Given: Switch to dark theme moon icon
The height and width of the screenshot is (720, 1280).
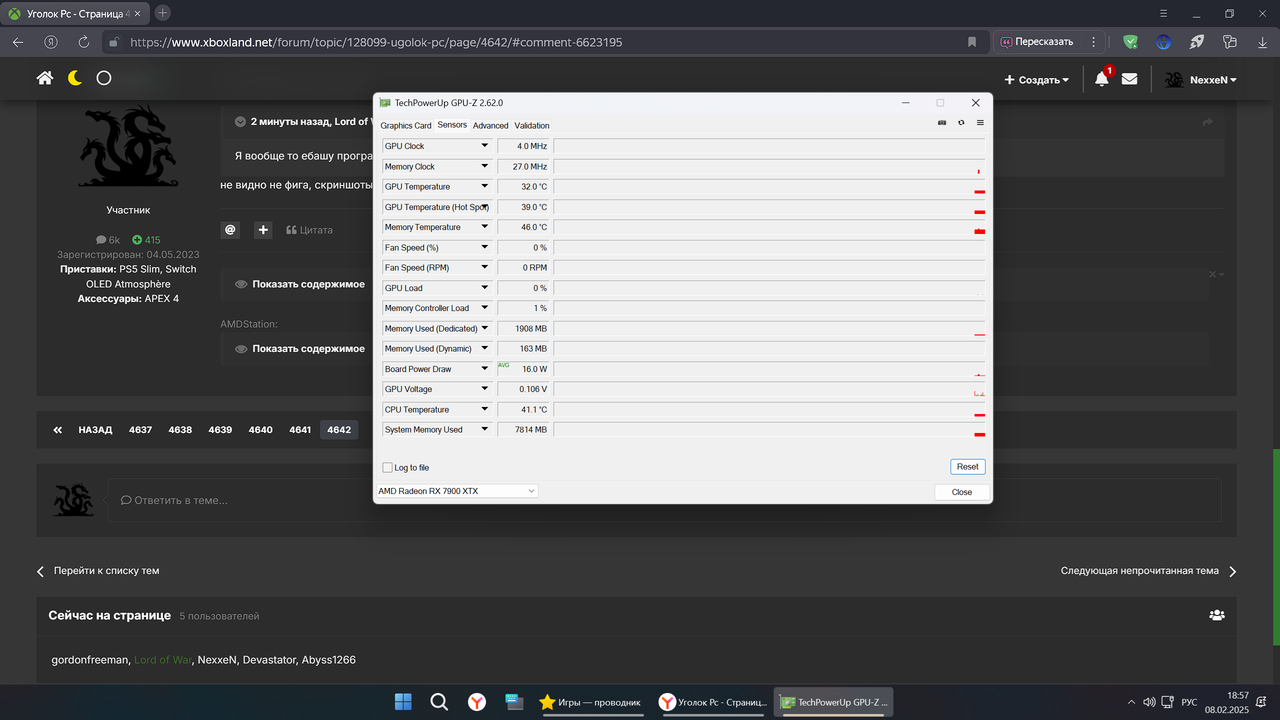Looking at the screenshot, I should pyautogui.click(x=75, y=78).
